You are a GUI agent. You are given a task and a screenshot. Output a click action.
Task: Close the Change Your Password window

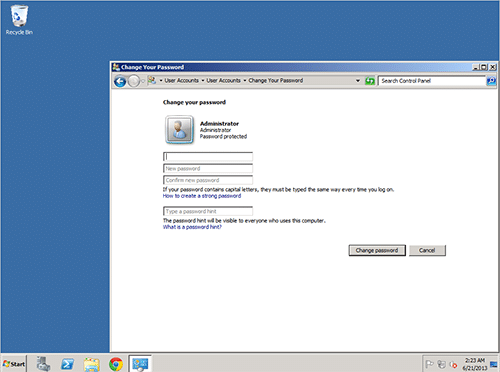[x=493, y=67]
